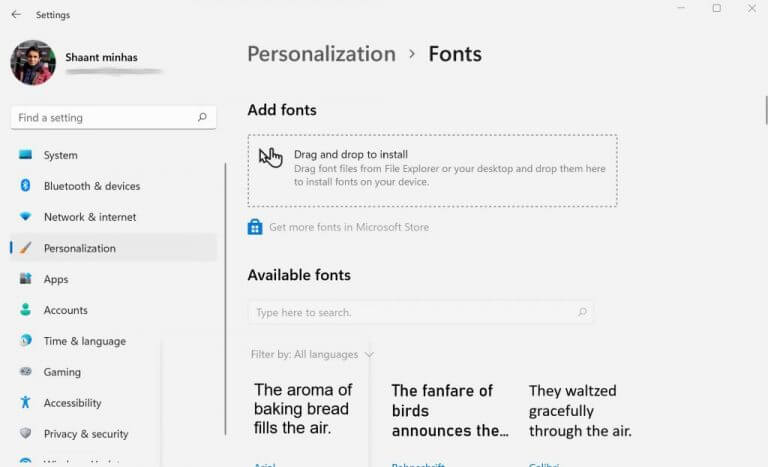768x467 pixels.
Task: Open the Bahnschrift font preview card
Action: coord(448,424)
